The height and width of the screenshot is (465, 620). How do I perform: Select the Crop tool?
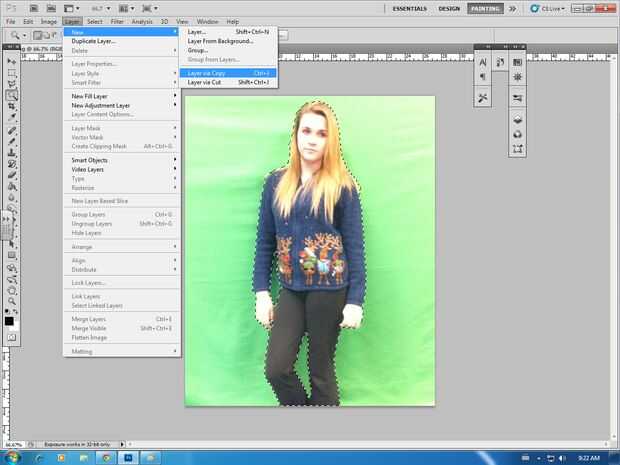(11, 106)
